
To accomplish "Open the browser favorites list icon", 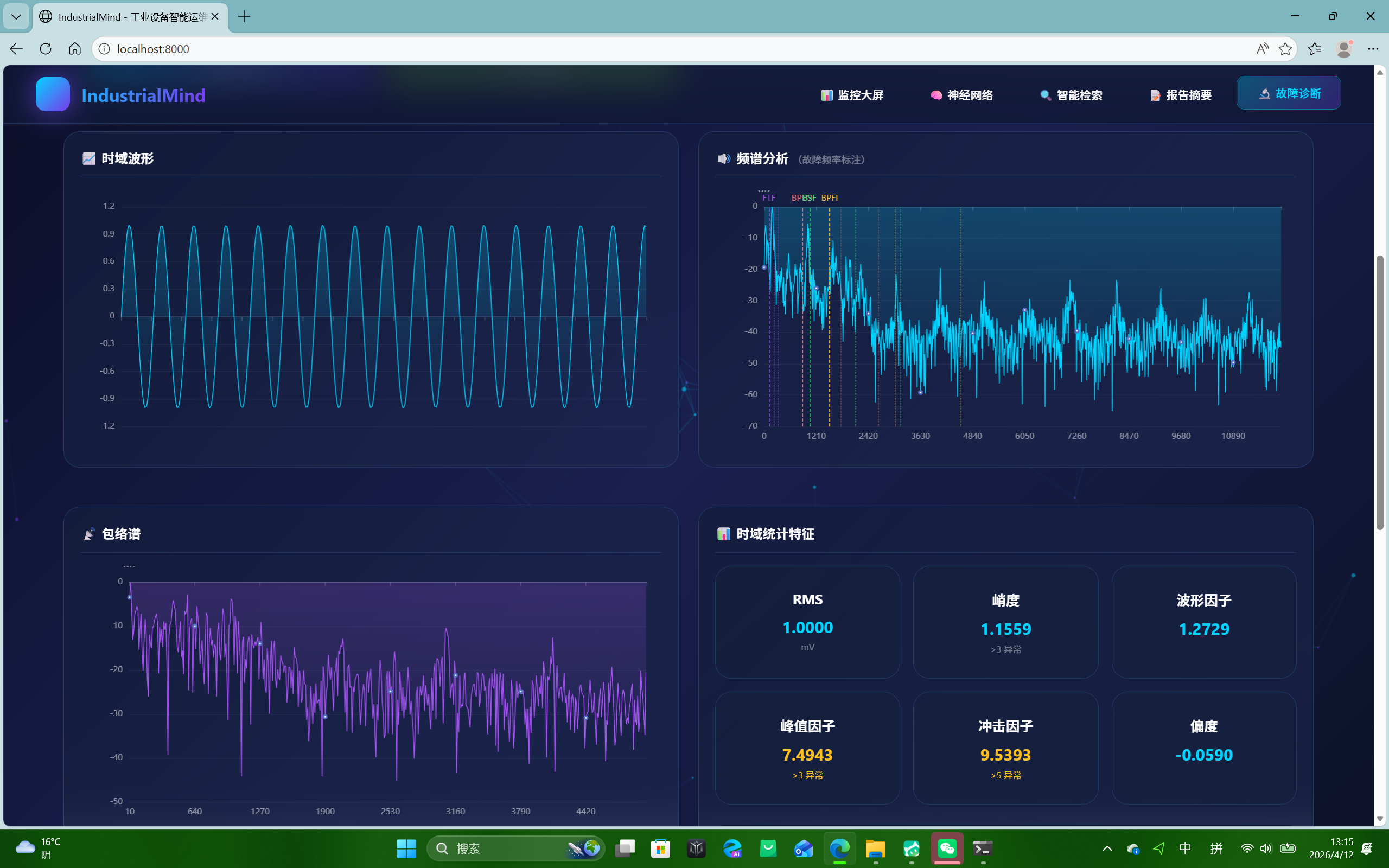I will [x=1314, y=49].
